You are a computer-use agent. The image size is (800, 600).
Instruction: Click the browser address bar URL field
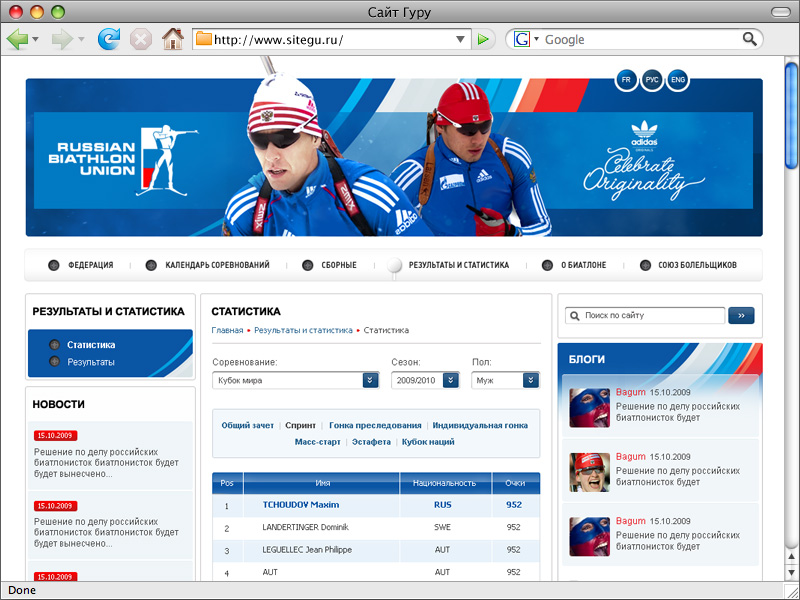[332, 39]
